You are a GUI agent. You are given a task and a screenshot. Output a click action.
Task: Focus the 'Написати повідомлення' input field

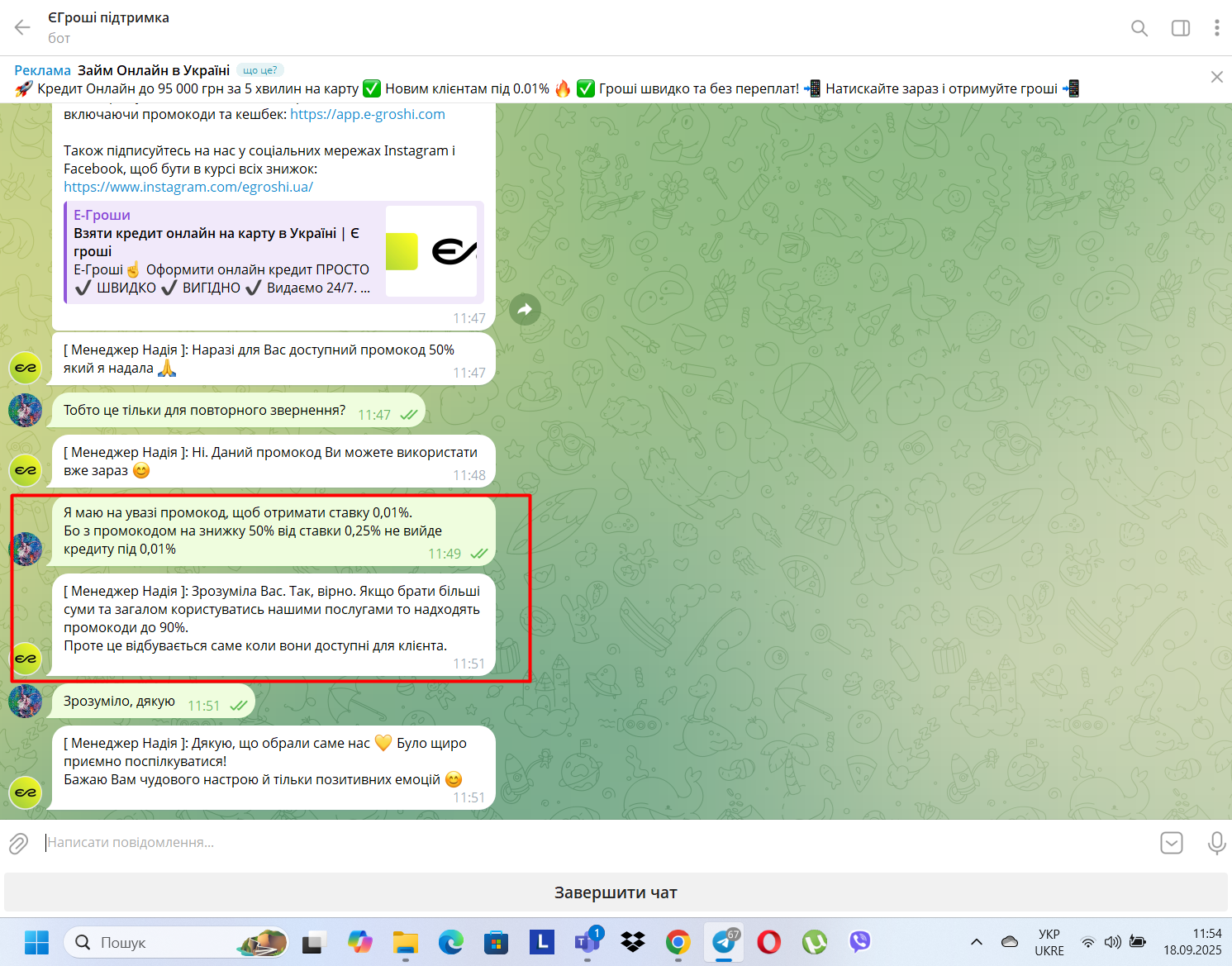(x=595, y=843)
